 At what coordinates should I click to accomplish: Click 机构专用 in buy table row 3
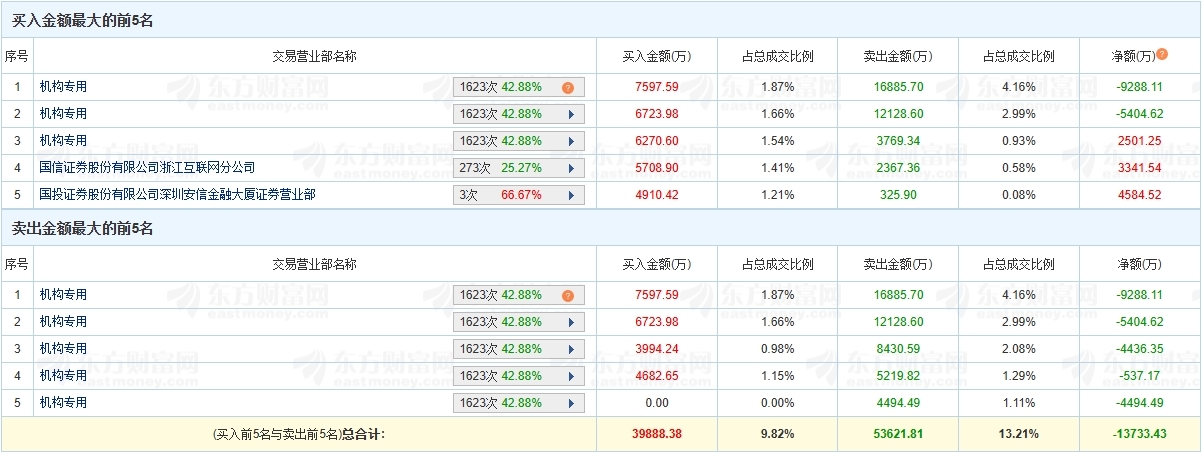click(63, 141)
